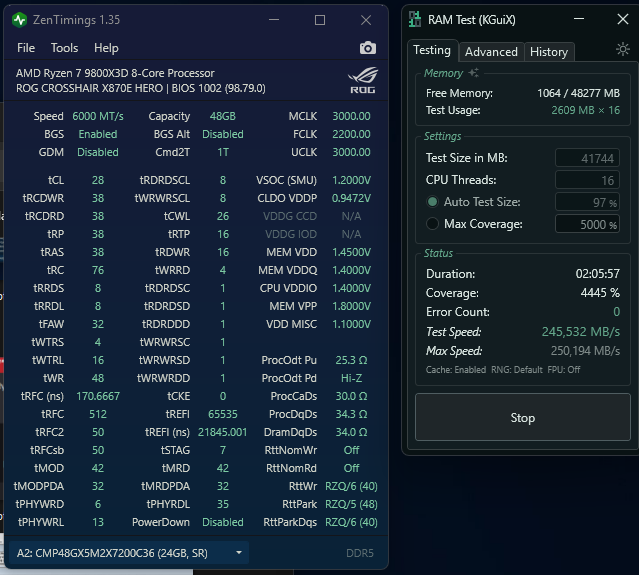Screen dimensions: 639x575
Task: Click the Auto Test Size percent field
Action: 587,202
